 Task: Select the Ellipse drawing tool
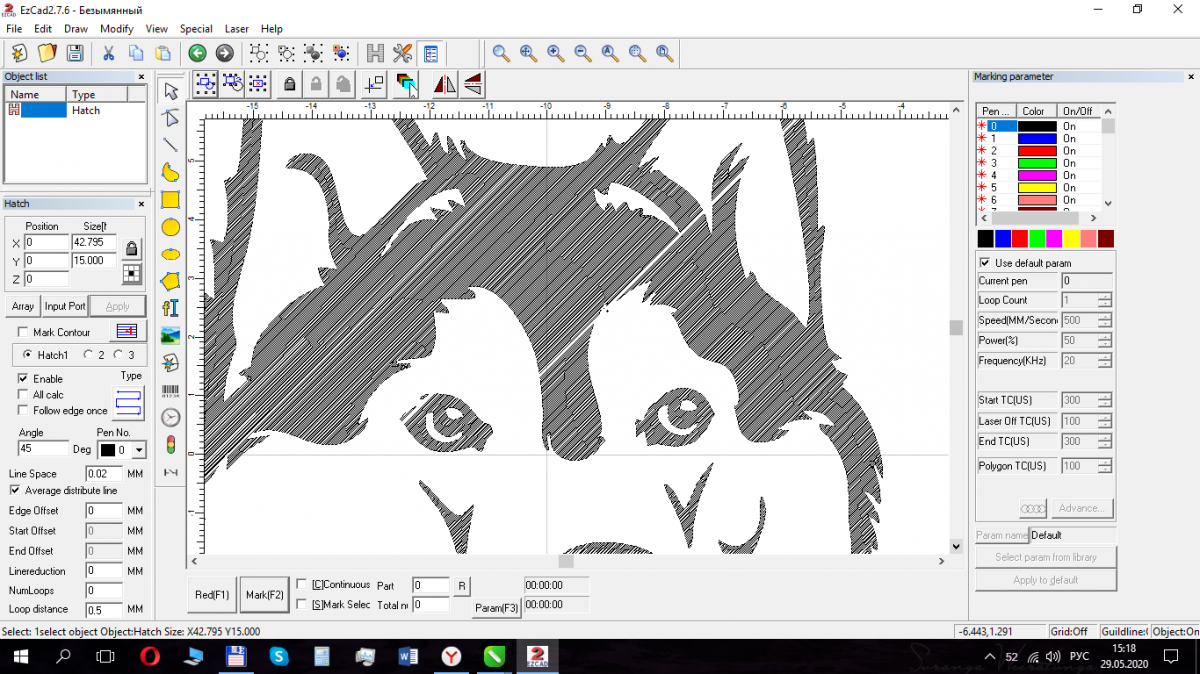pyautogui.click(x=171, y=254)
